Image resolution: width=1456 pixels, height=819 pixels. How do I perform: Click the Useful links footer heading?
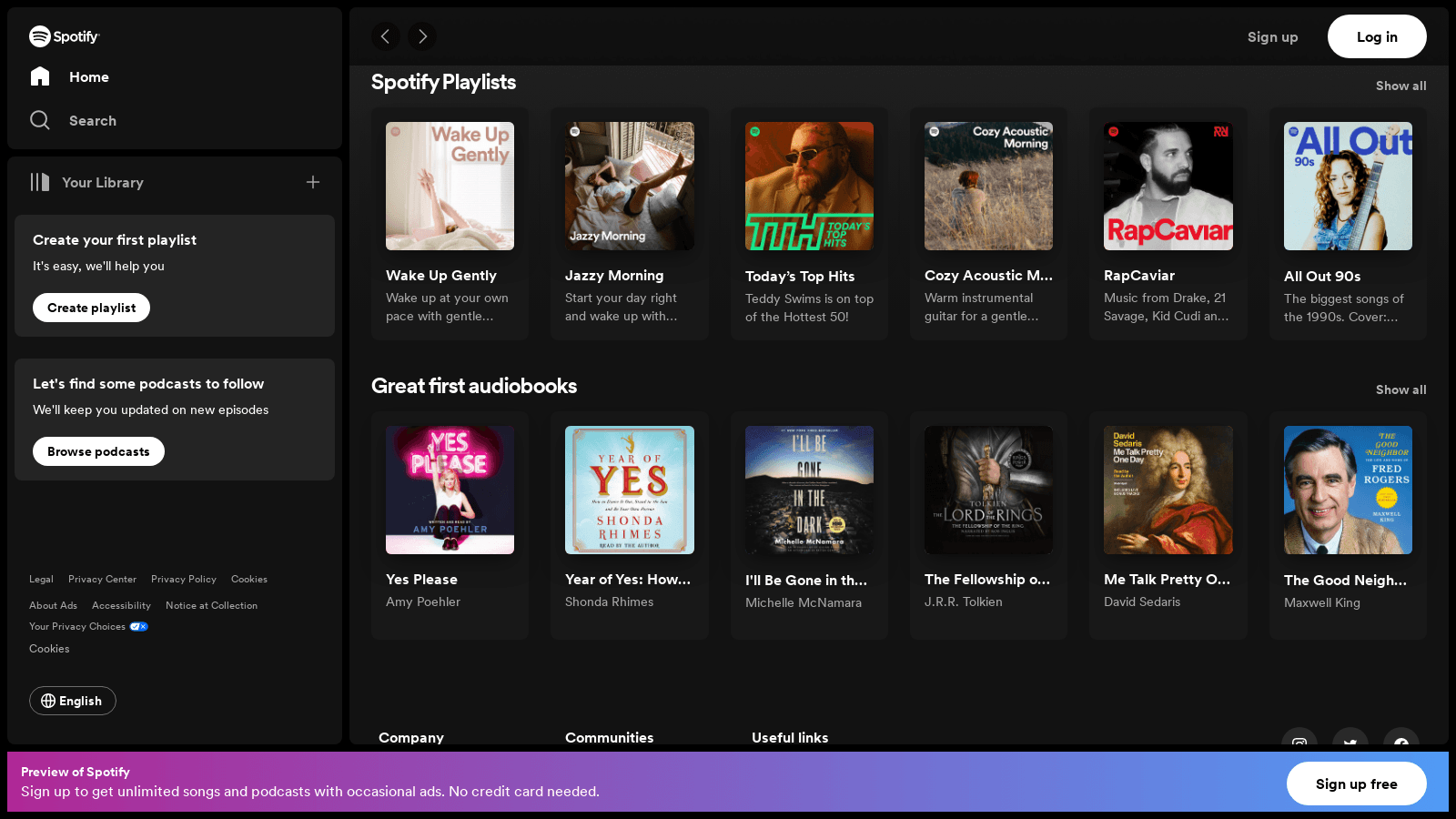coord(790,737)
